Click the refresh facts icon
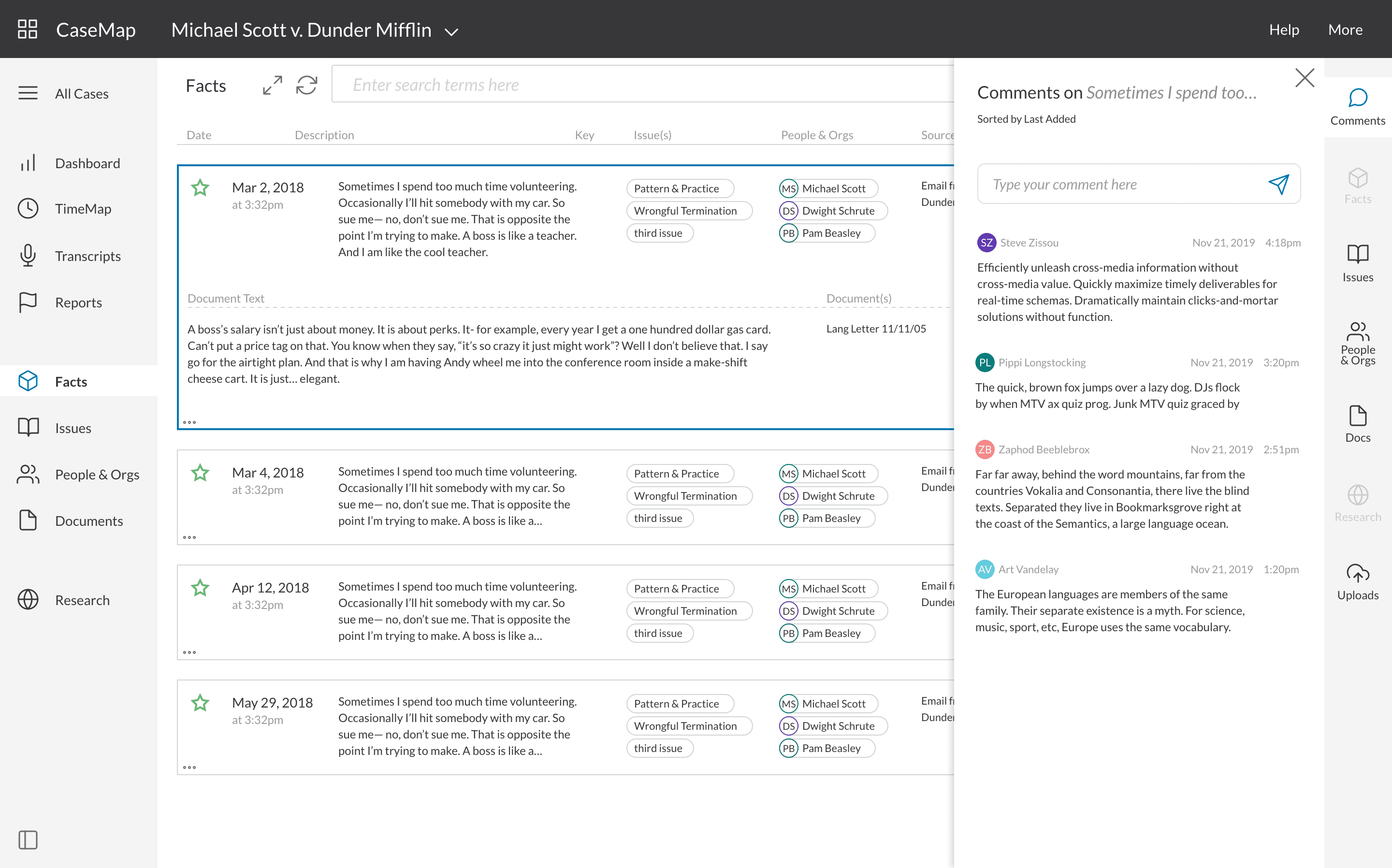Image resolution: width=1392 pixels, height=868 pixels. click(306, 86)
